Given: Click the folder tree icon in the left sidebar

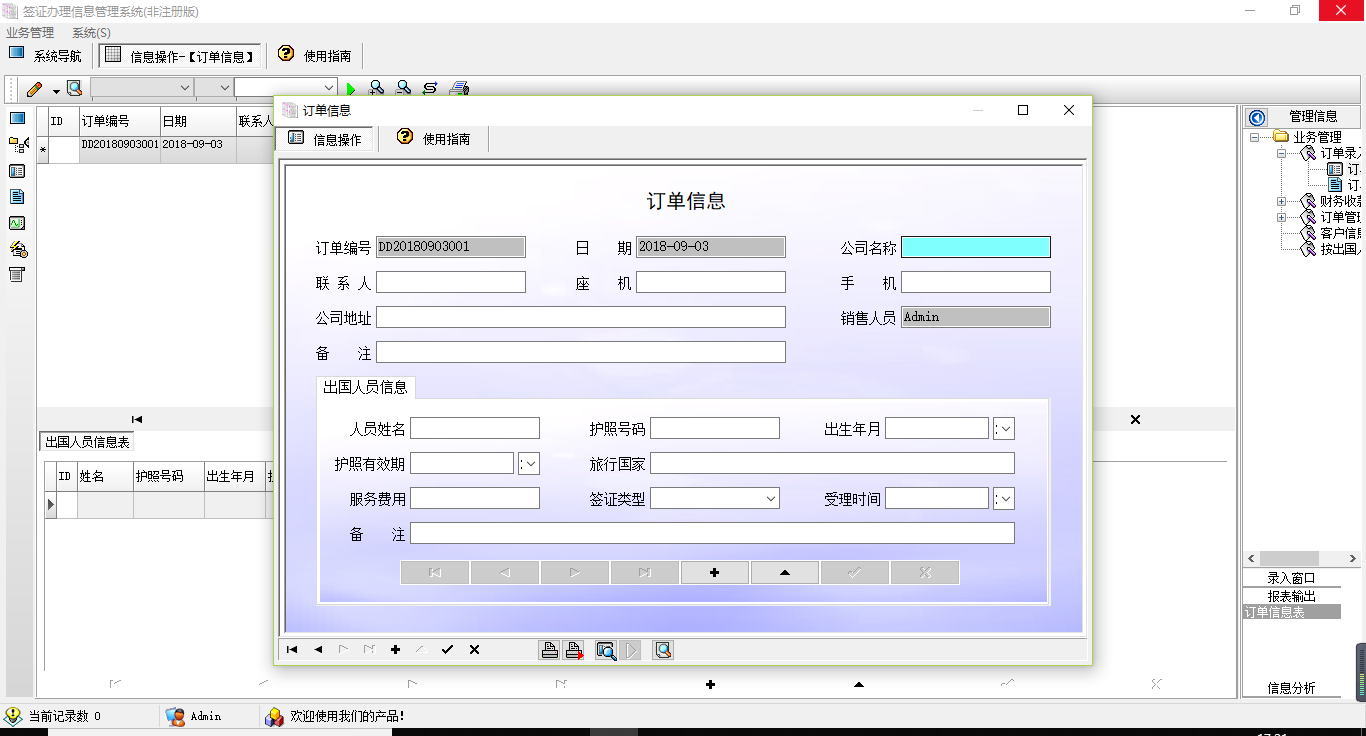Looking at the screenshot, I should 17,145.
